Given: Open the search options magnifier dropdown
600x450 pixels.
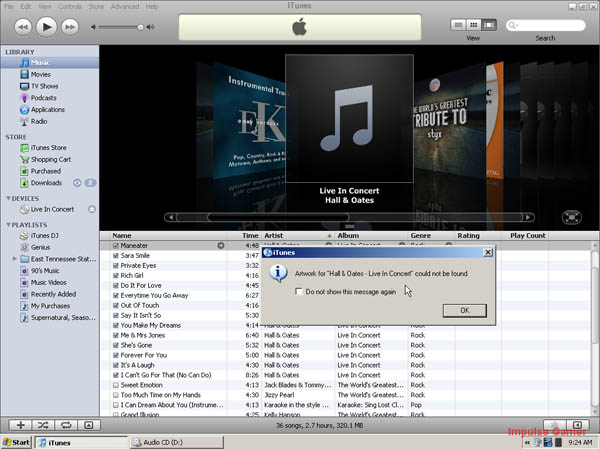Looking at the screenshot, I should [x=513, y=26].
